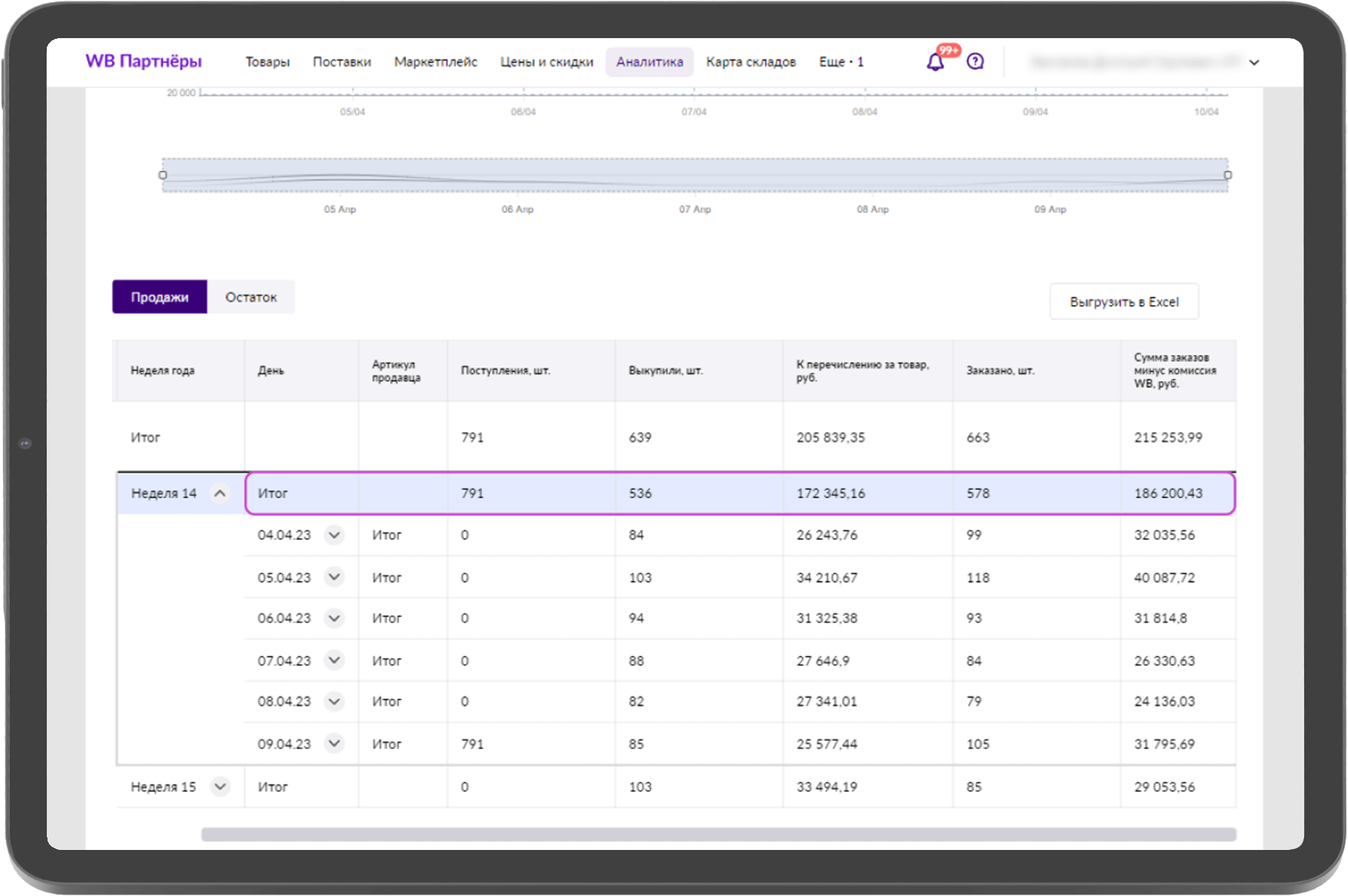This screenshot has height=896, width=1348.
Task: Click the WB Партнёры logo
Action: tap(143, 62)
